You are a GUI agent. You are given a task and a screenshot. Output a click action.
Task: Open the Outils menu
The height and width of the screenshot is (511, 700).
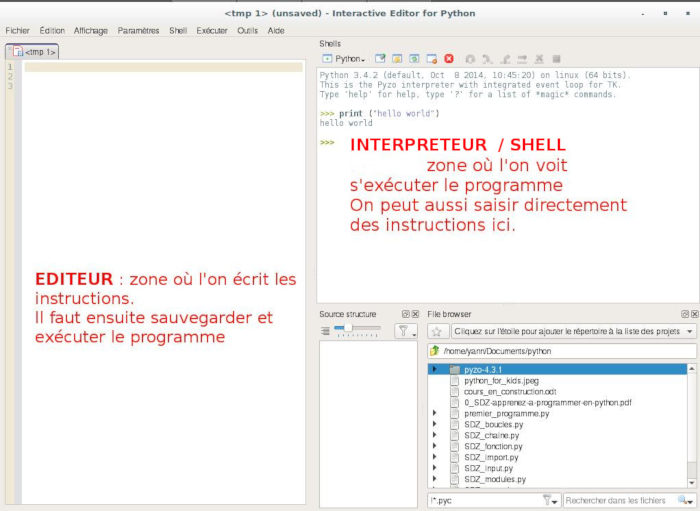coord(247,30)
